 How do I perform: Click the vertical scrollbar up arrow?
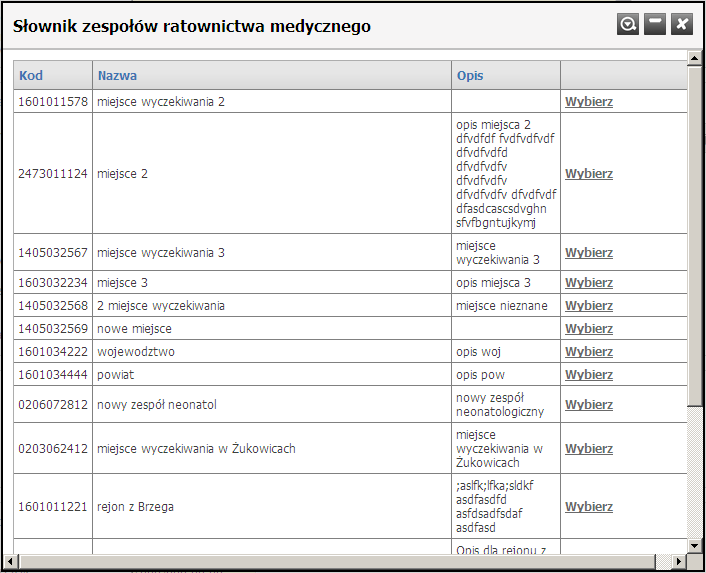[x=694, y=58]
